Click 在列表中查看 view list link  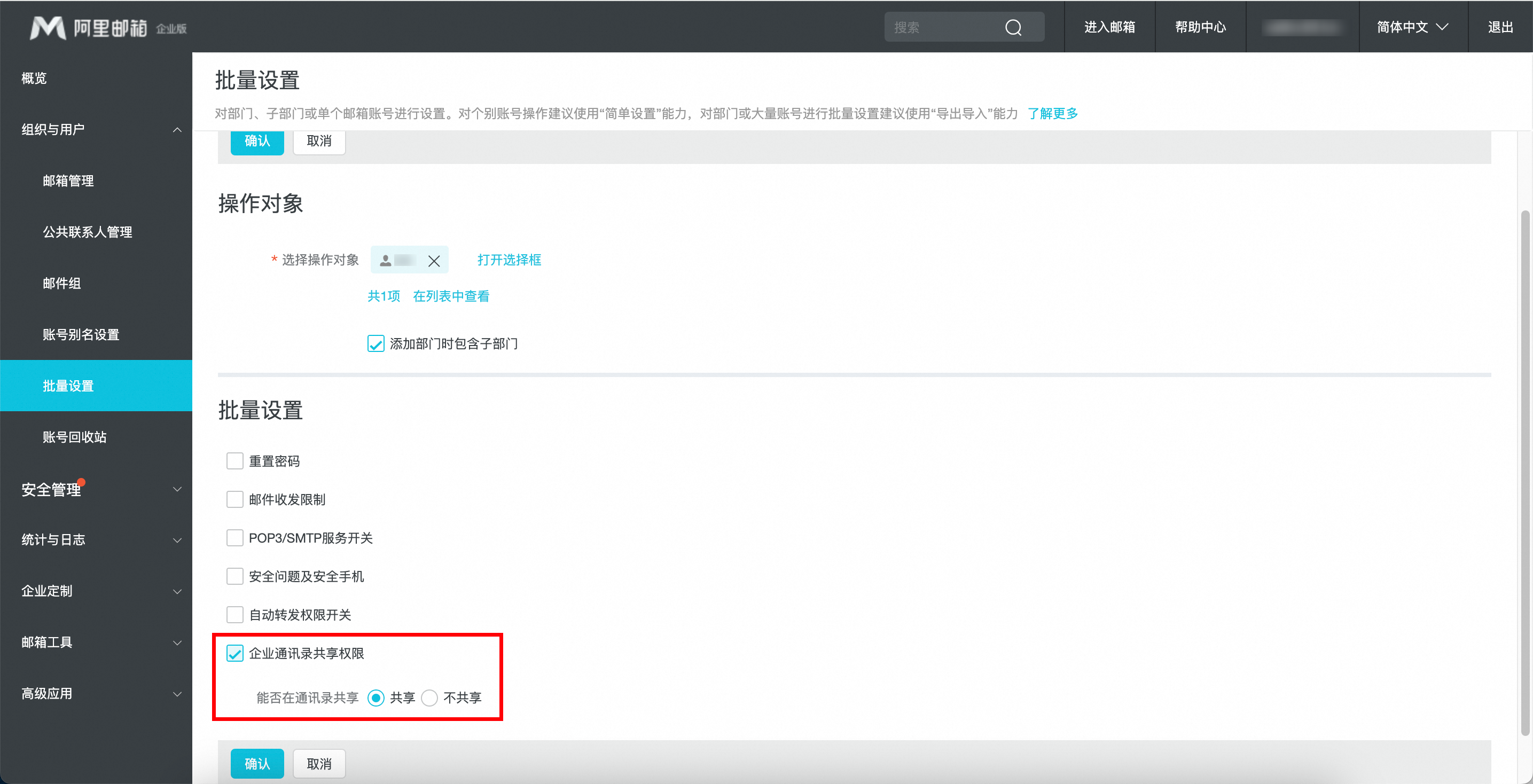click(x=452, y=296)
